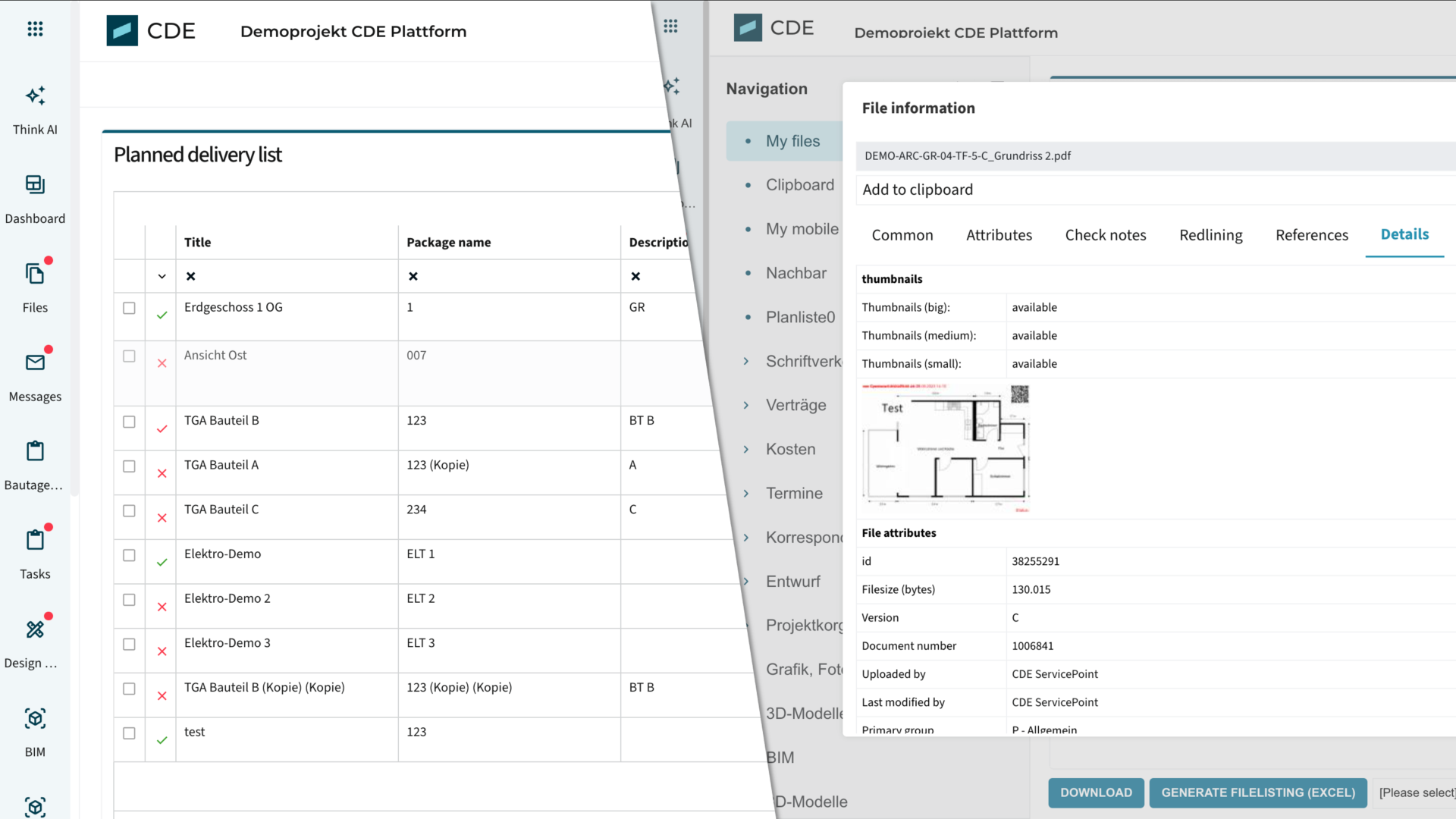
Task: Tick checkbox for Elektro-Demo 2 row
Action: coord(129,600)
